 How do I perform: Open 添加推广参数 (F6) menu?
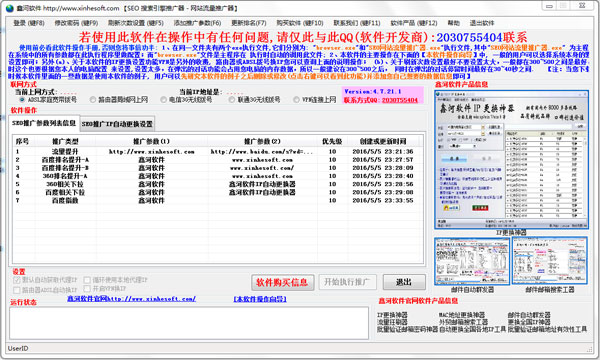point(197,23)
